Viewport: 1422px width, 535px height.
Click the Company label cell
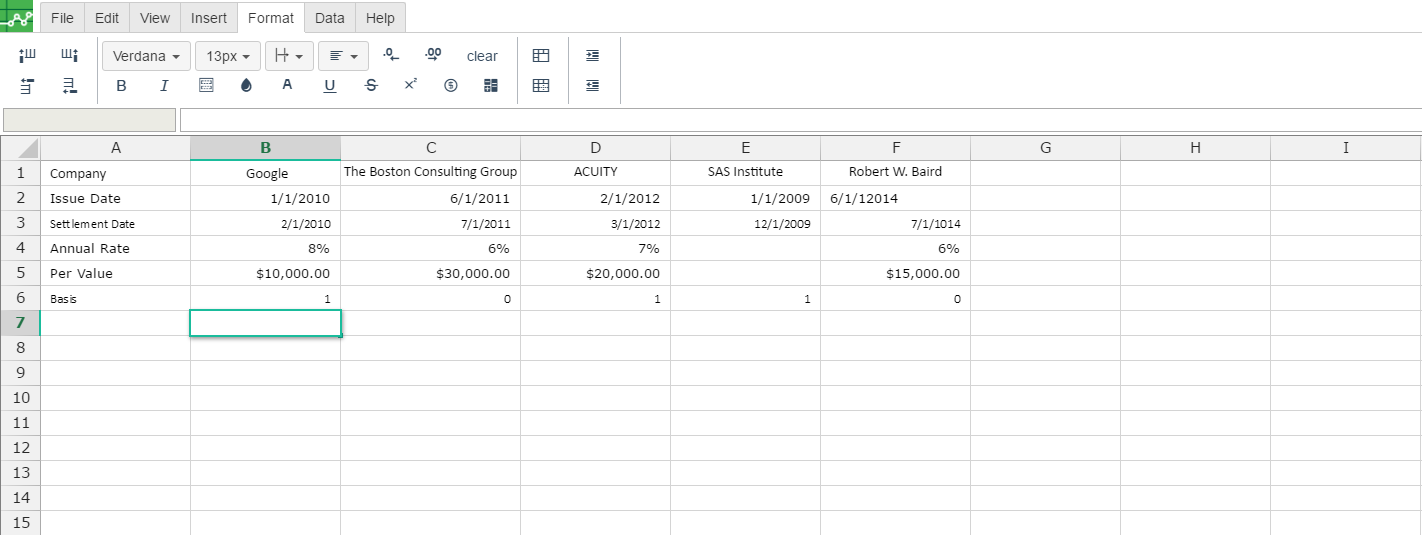coord(116,173)
